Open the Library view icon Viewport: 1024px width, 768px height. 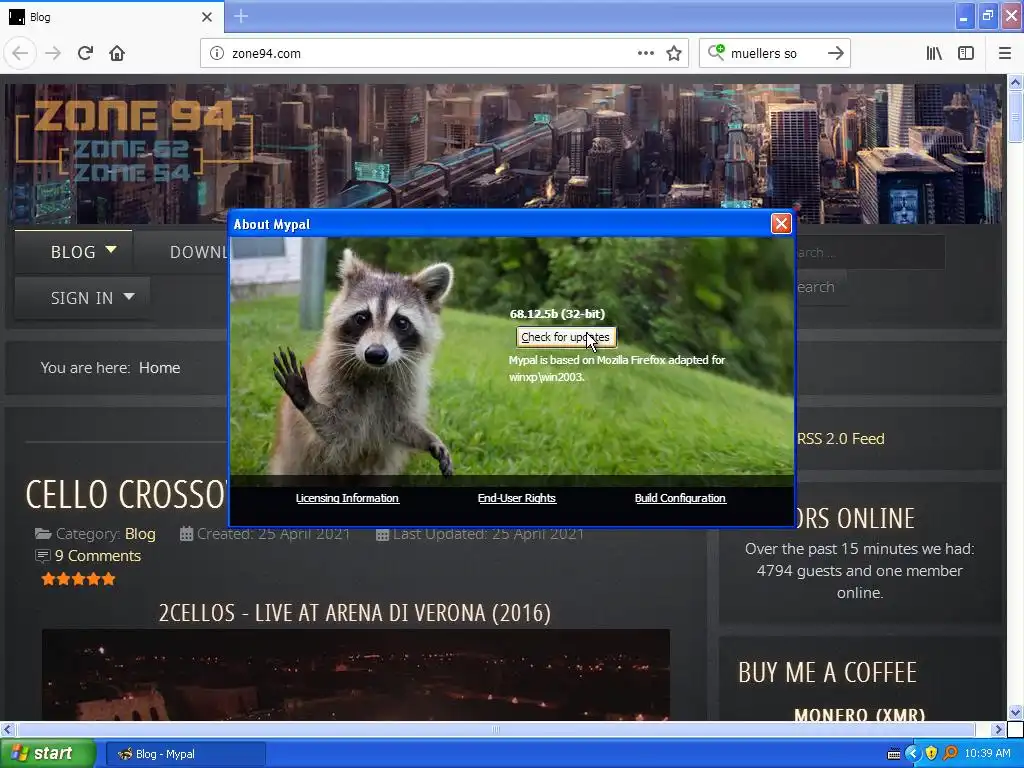934,53
